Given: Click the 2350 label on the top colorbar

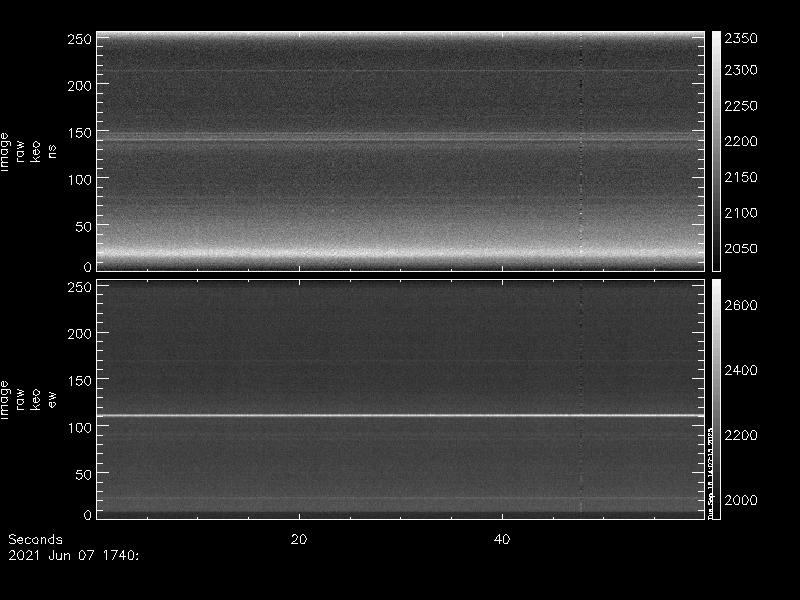Looking at the screenshot, I should click(x=741, y=39).
